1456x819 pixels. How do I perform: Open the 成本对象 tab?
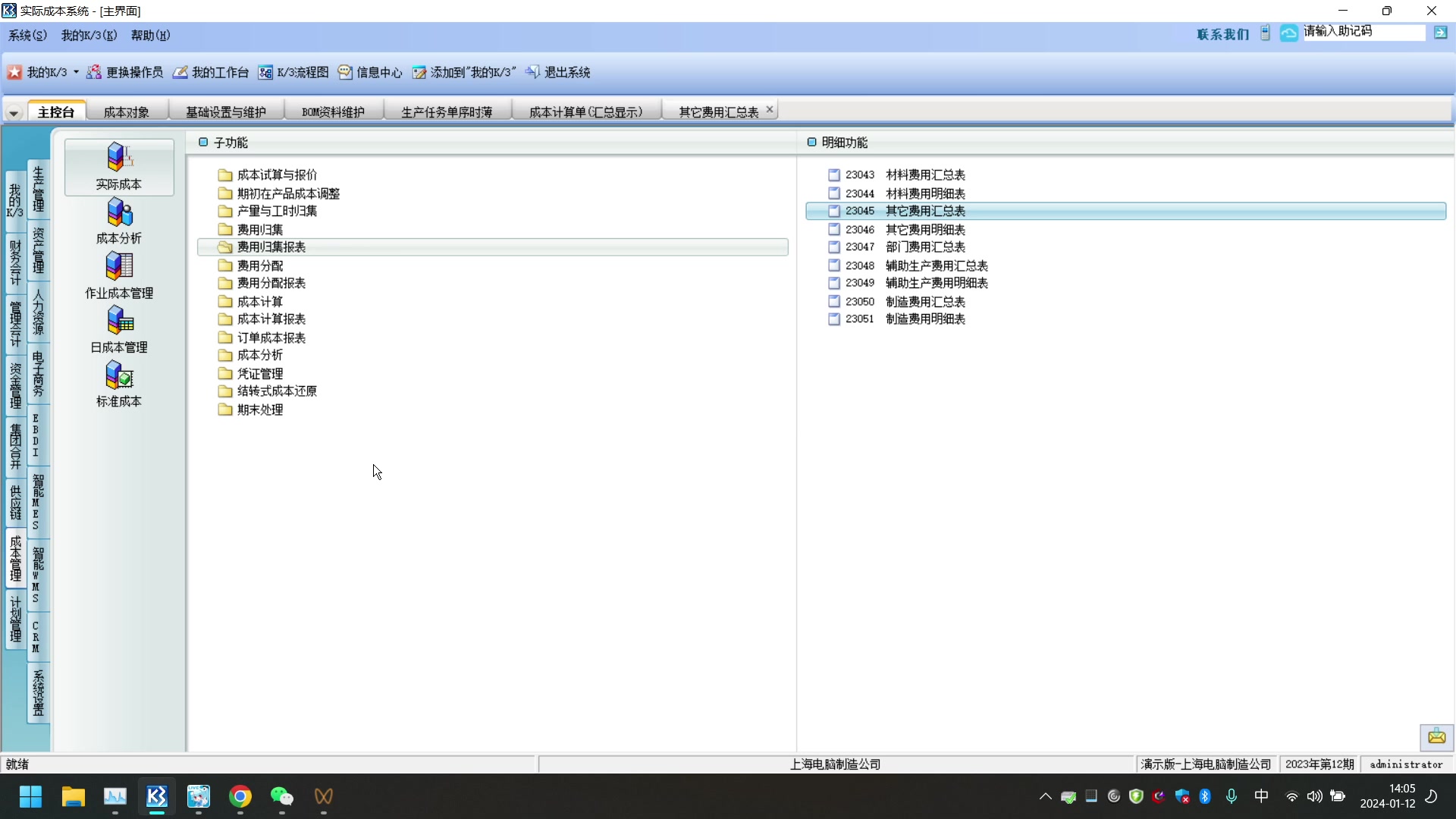125,111
